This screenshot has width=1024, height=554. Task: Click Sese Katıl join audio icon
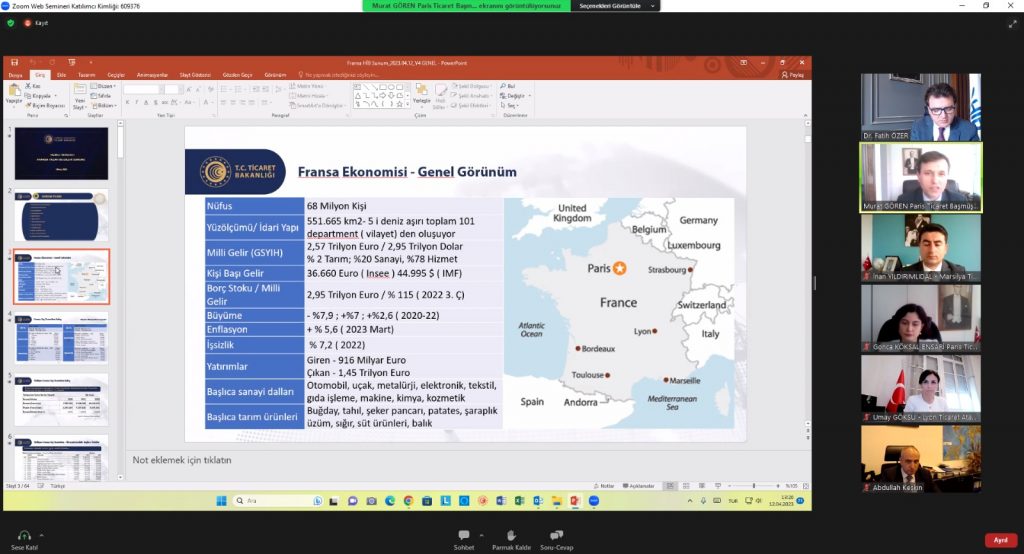tap(24, 535)
